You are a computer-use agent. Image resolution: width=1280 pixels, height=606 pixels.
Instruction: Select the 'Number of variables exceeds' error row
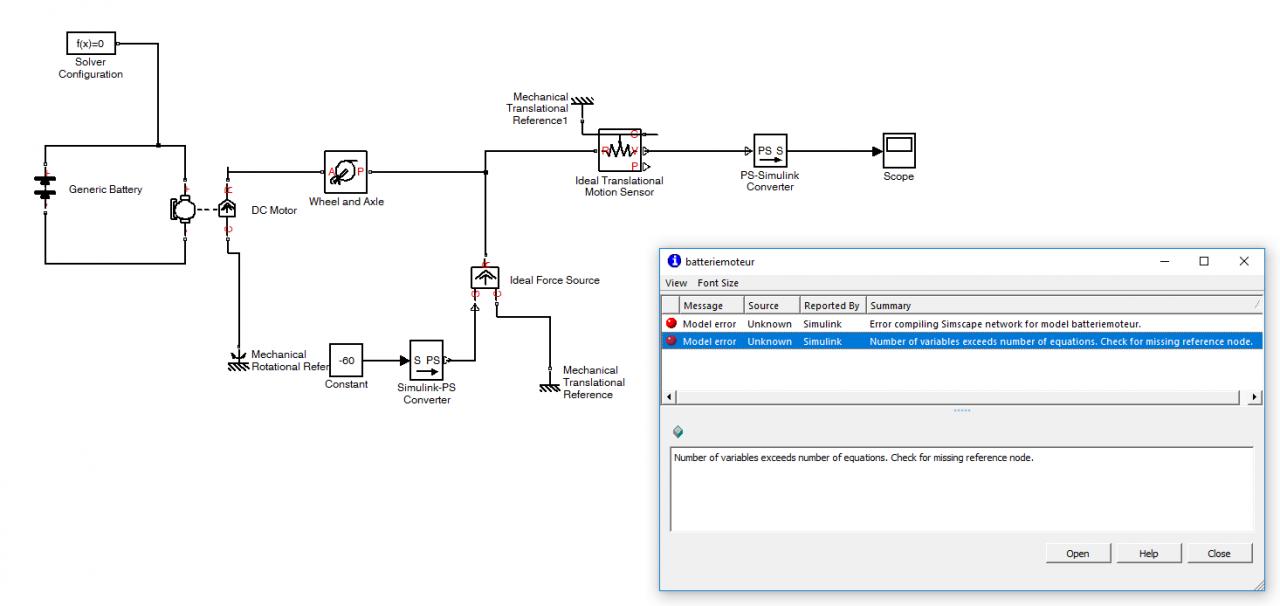coord(963,341)
